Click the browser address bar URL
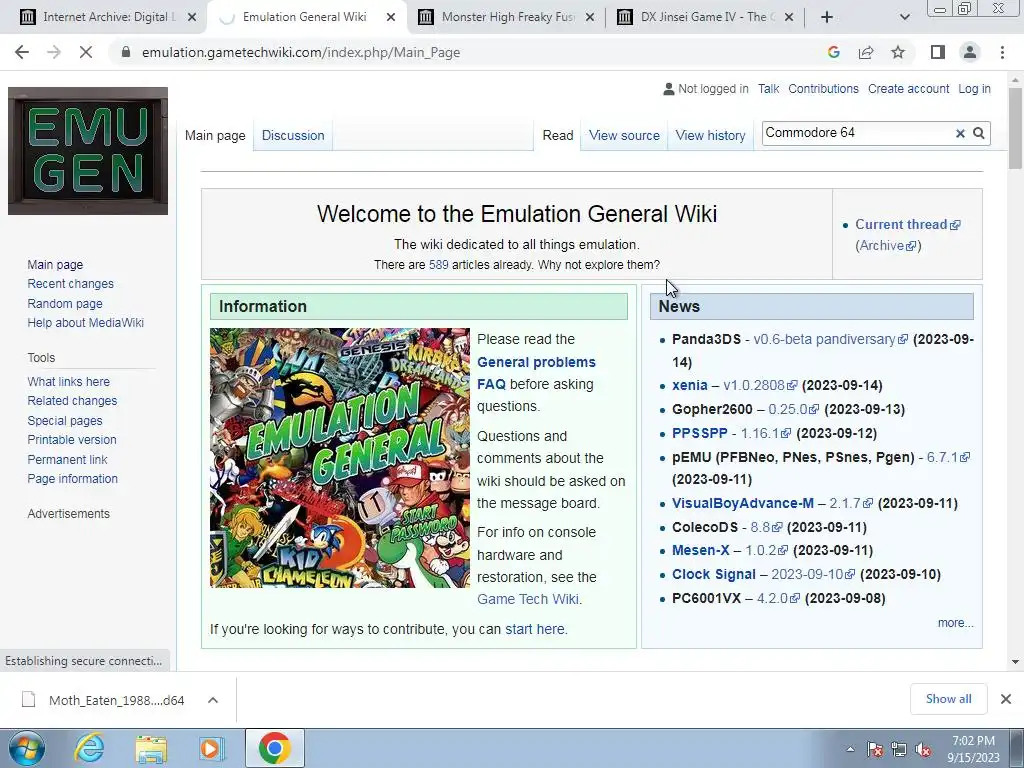This screenshot has width=1024, height=768. pos(301,52)
